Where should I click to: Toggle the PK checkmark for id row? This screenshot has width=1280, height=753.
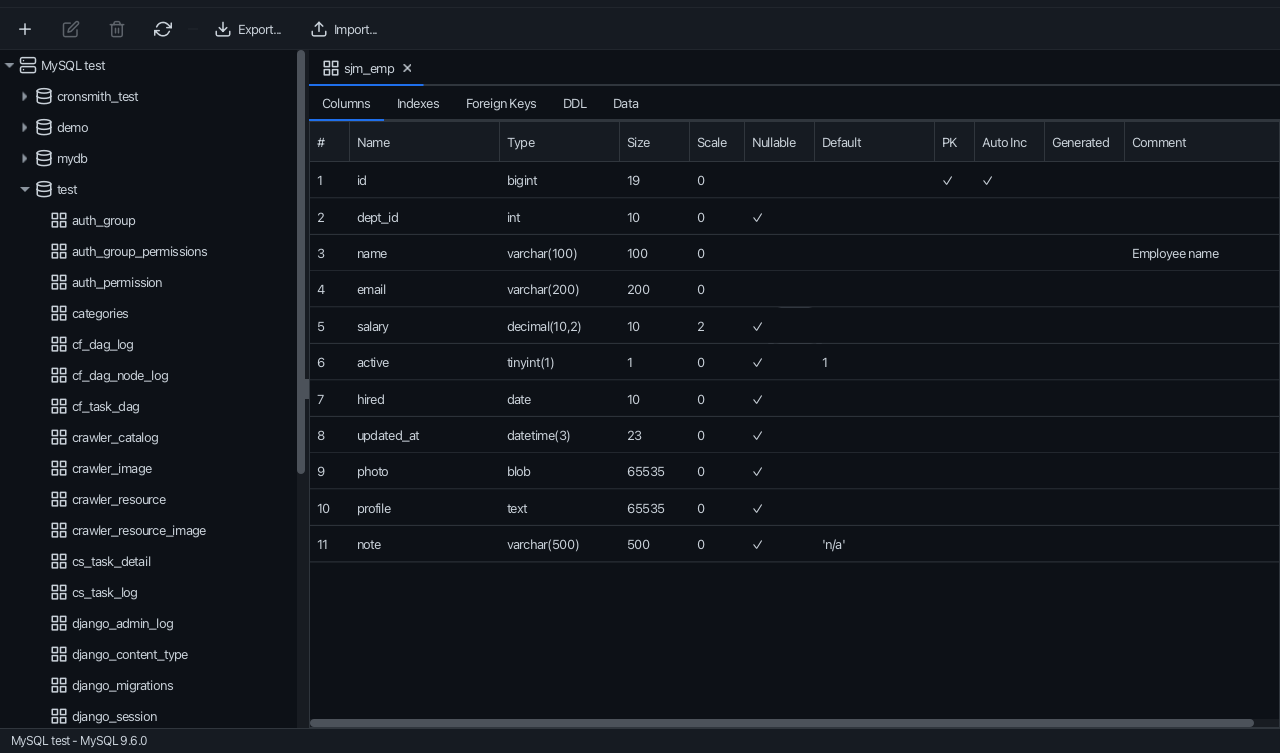click(948, 181)
